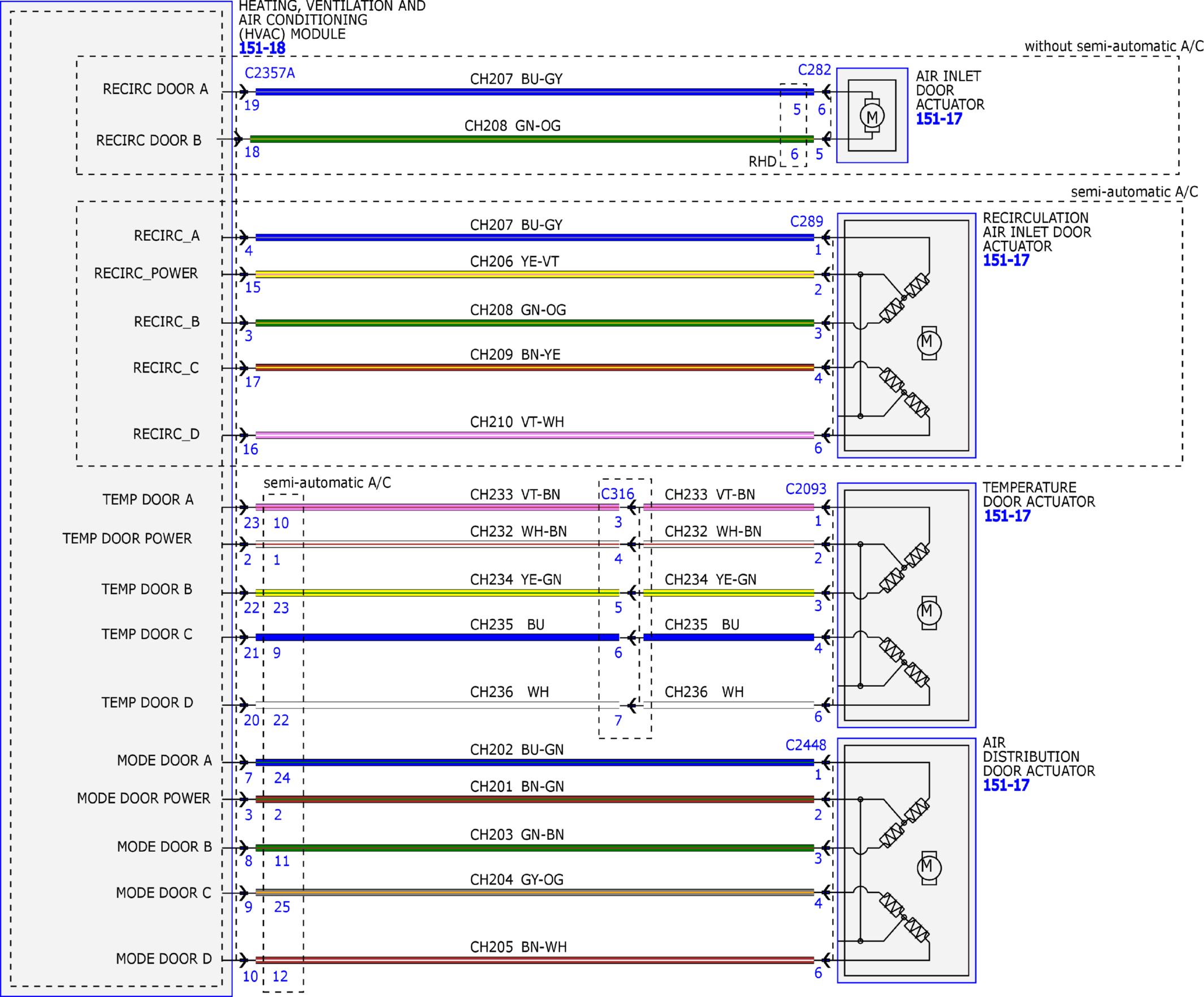Viewport: 1204px width, 997px height.
Task: Click motor symbol in Temperature Door Actuator
Action: (x=929, y=612)
